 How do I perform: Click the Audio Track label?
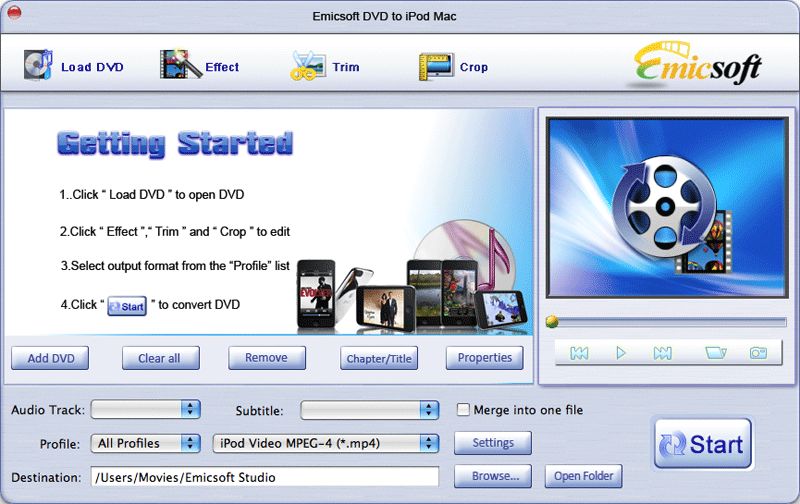48,410
